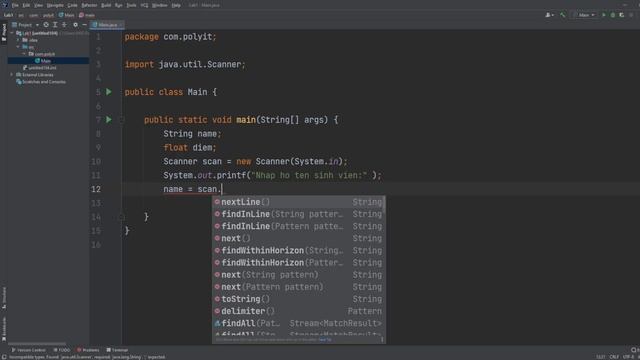The image size is (640, 360).
Task: Hide the Project panel with minus icon
Action: [84, 25]
